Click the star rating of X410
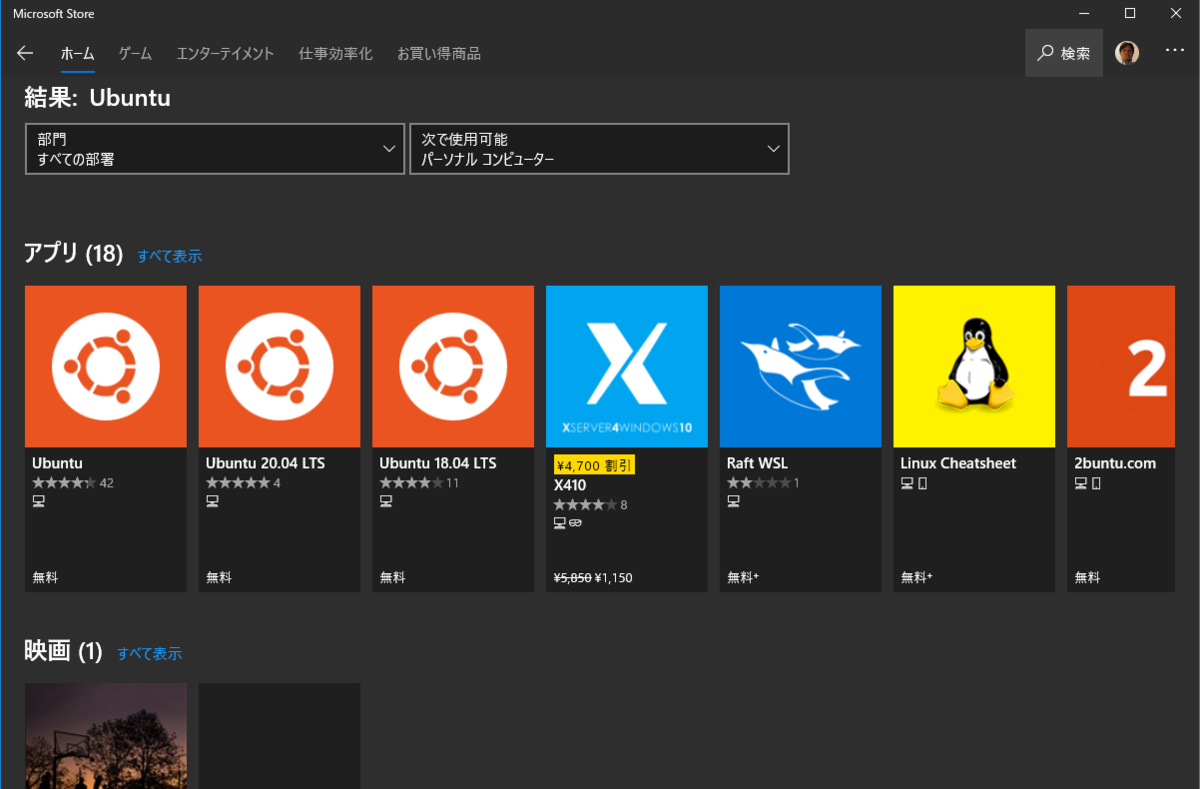Screen dimensions: 1200x789 tap(585, 505)
